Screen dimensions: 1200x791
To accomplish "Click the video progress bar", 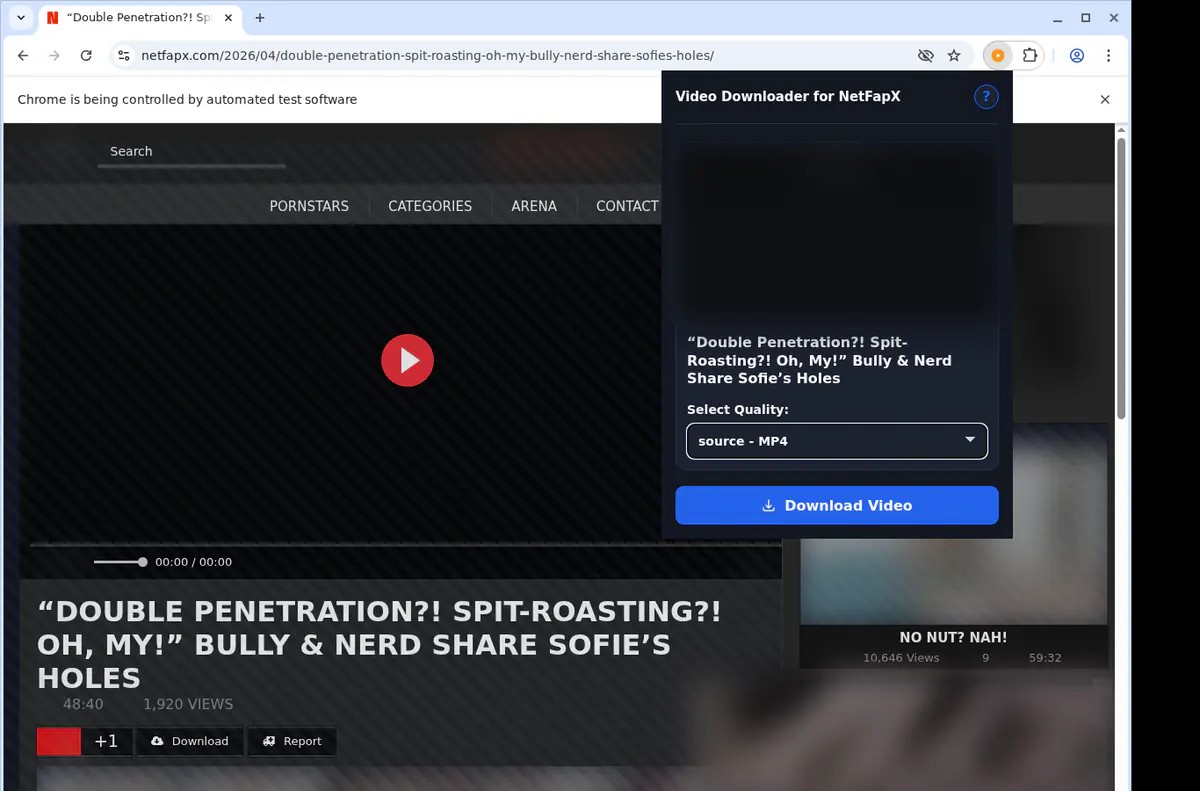I will [x=405, y=545].
